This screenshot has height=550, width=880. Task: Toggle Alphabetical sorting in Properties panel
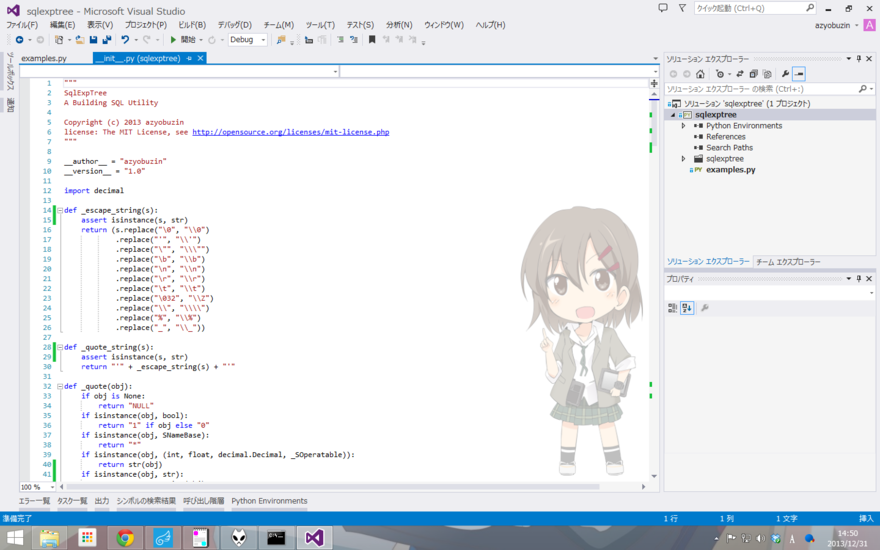pyautogui.click(x=687, y=308)
